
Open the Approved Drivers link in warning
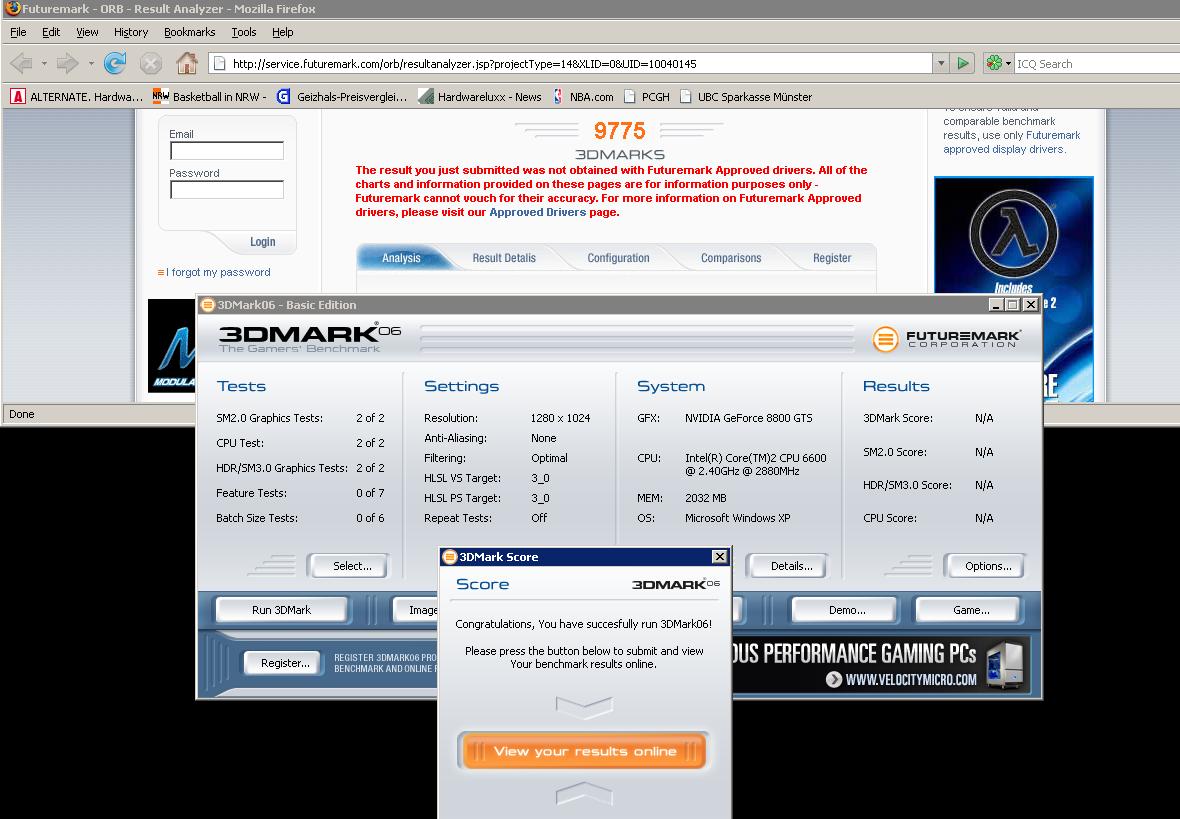pyautogui.click(x=537, y=212)
